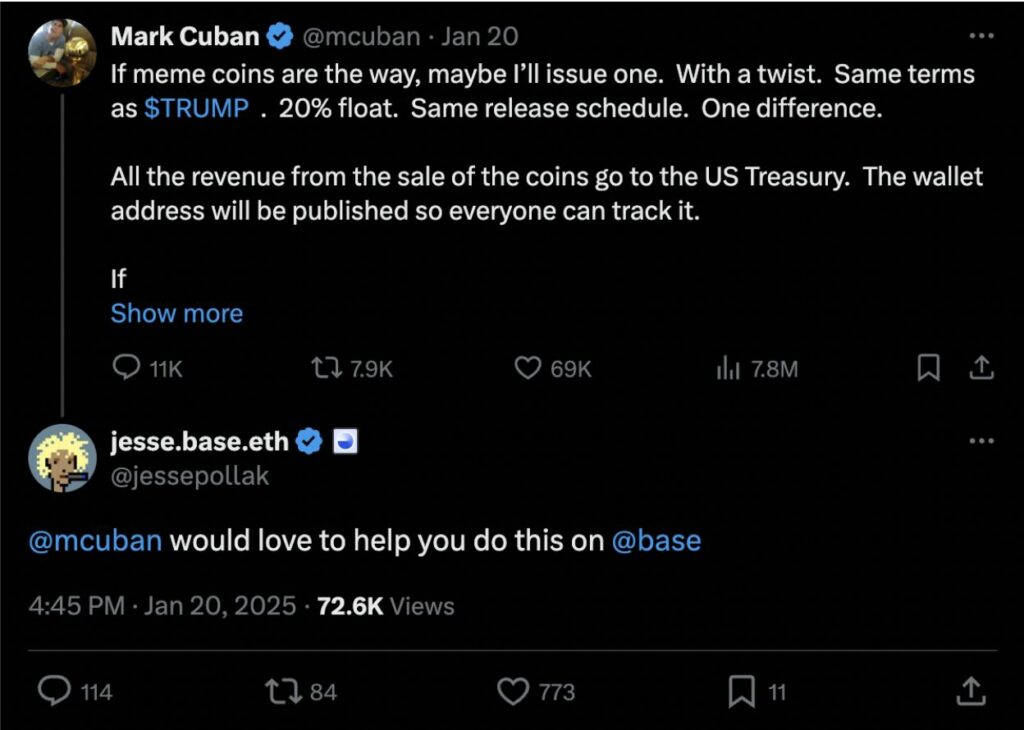
Task: Open more options menu on jesse's tweet
Action: coord(982,441)
